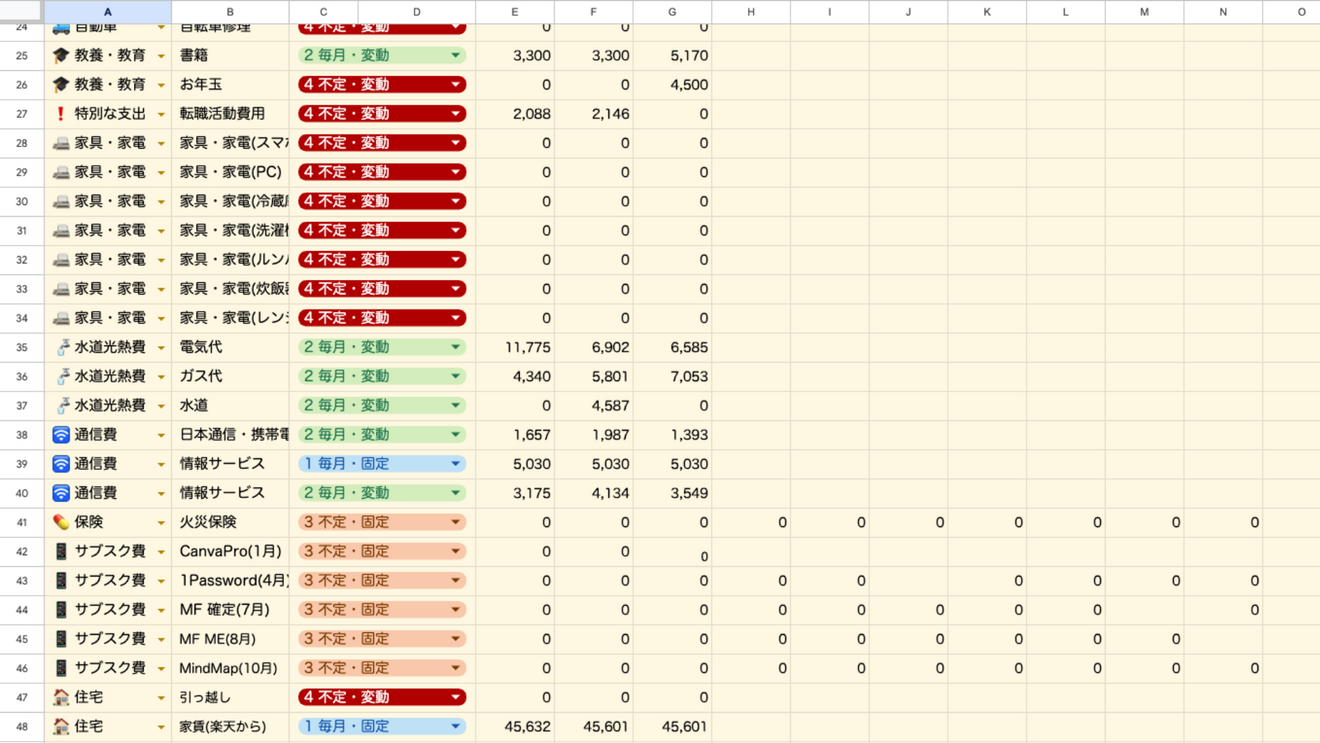Click the furniture icon in row 30
Screen dimensions: 1320x743
[x=61, y=201]
